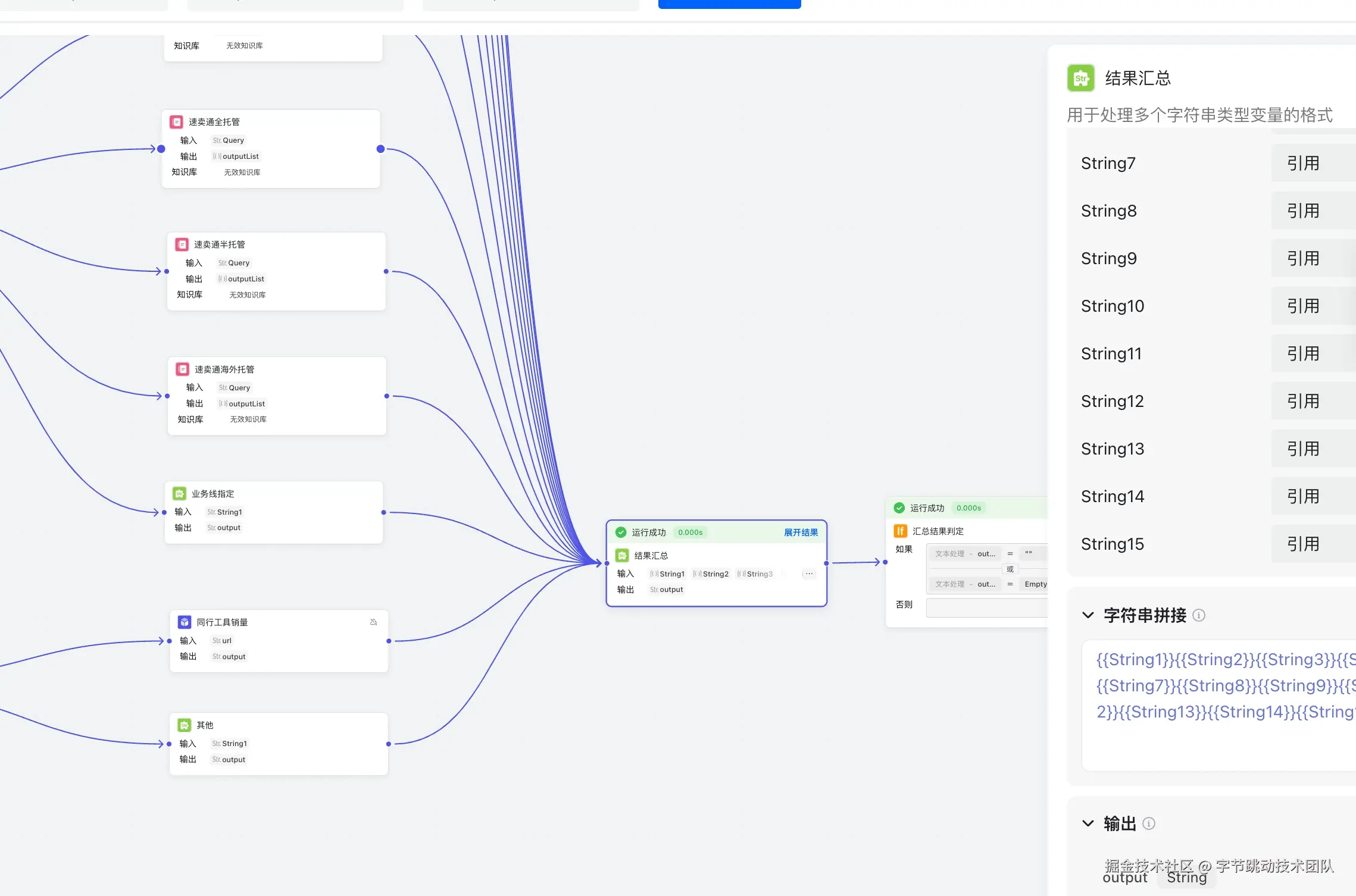Click the 速卖通全托管 knowledge node icon
The width and height of the screenshot is (1356, 896).
176,122
